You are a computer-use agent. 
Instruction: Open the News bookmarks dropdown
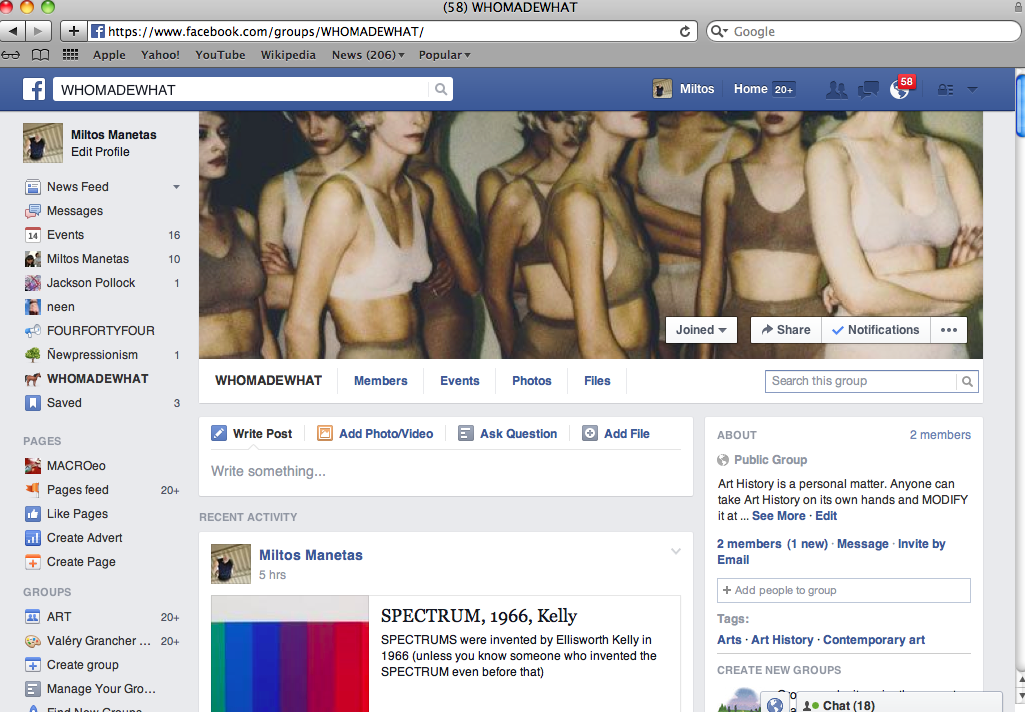click(368, 55)
